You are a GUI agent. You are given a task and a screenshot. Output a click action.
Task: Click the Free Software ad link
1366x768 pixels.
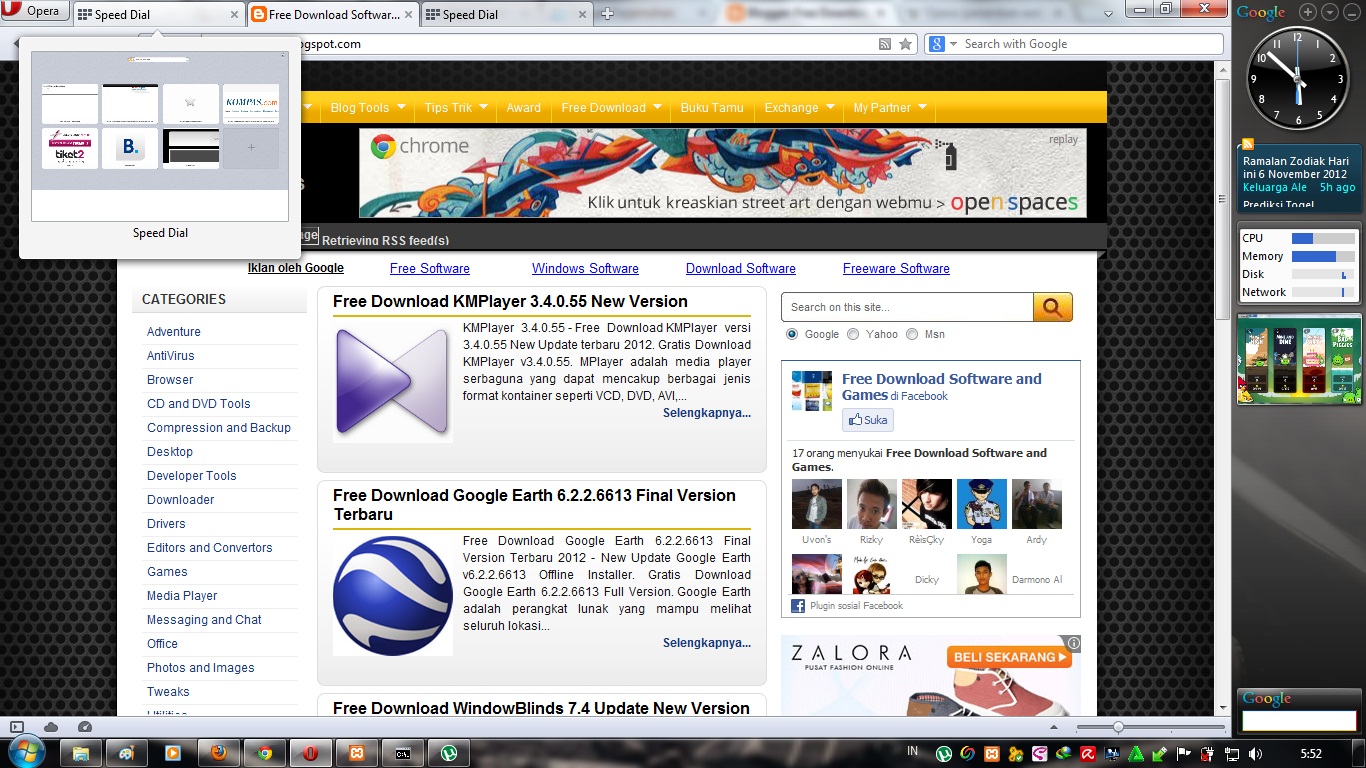click(429, 268)
